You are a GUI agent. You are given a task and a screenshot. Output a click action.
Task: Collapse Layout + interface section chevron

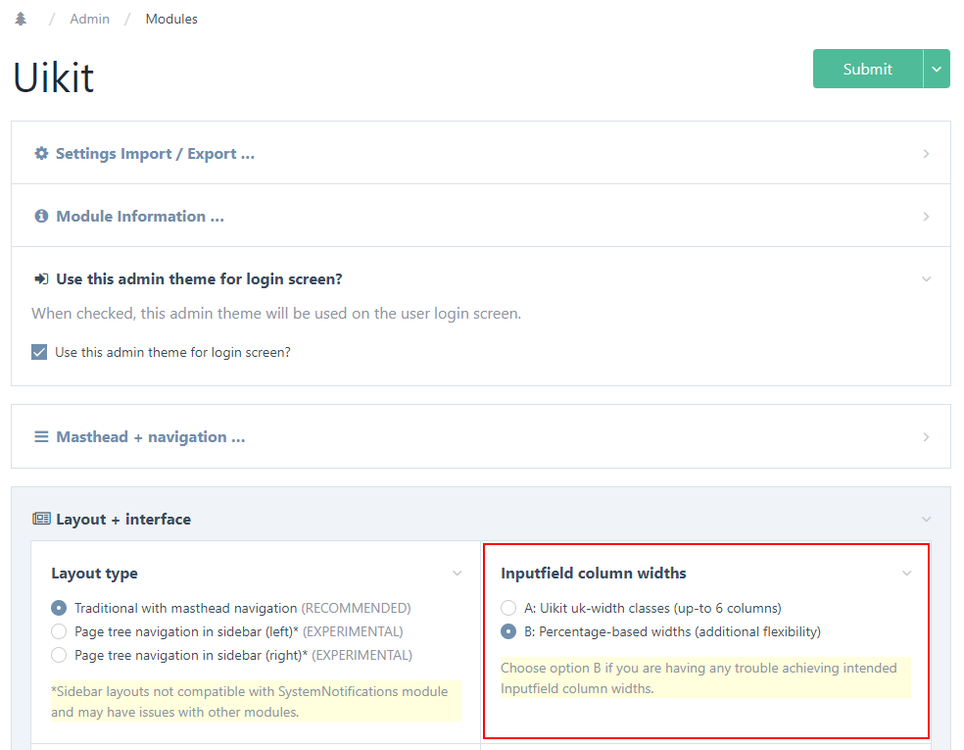[926, 519]
